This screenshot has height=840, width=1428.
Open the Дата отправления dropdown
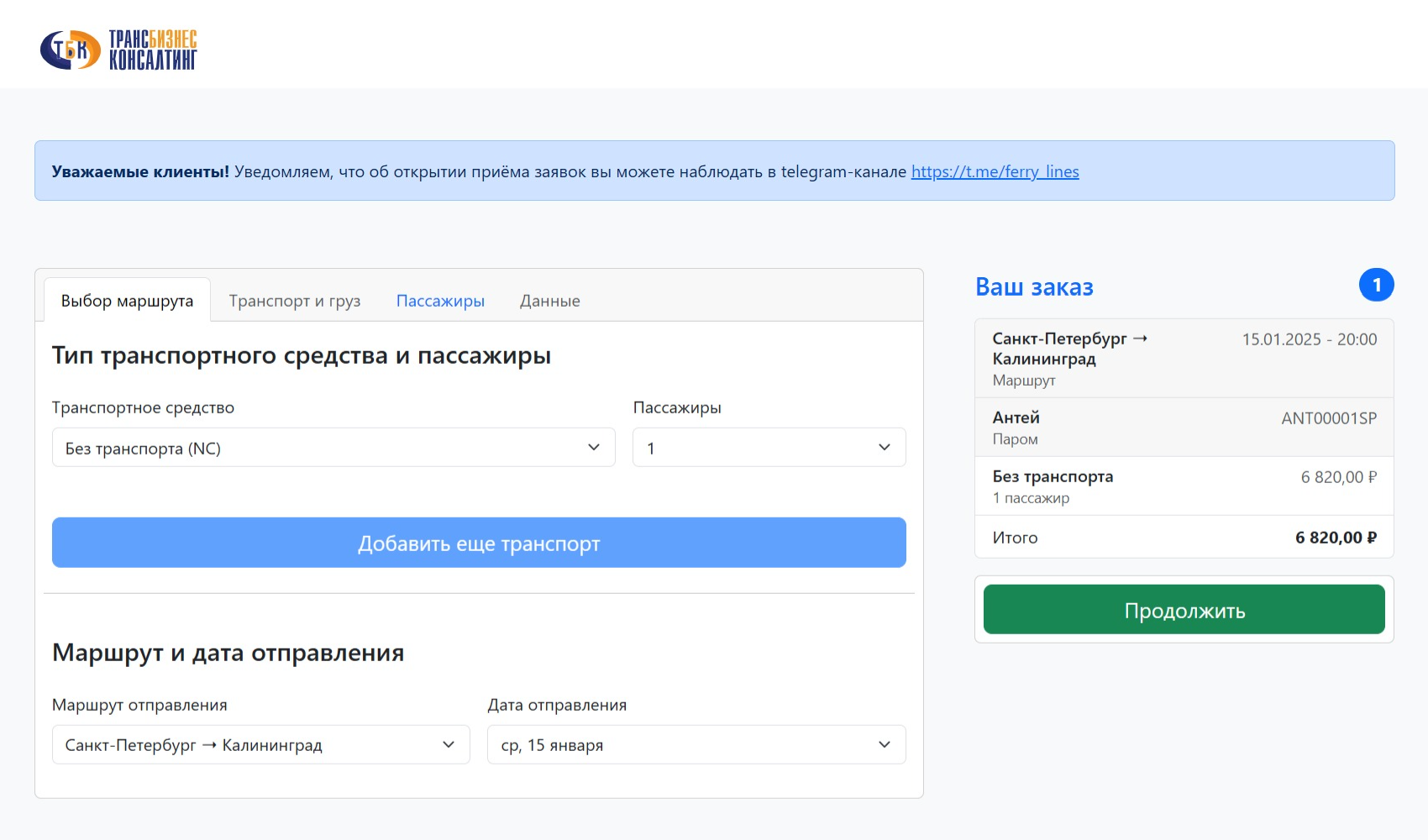click(696, 745)
